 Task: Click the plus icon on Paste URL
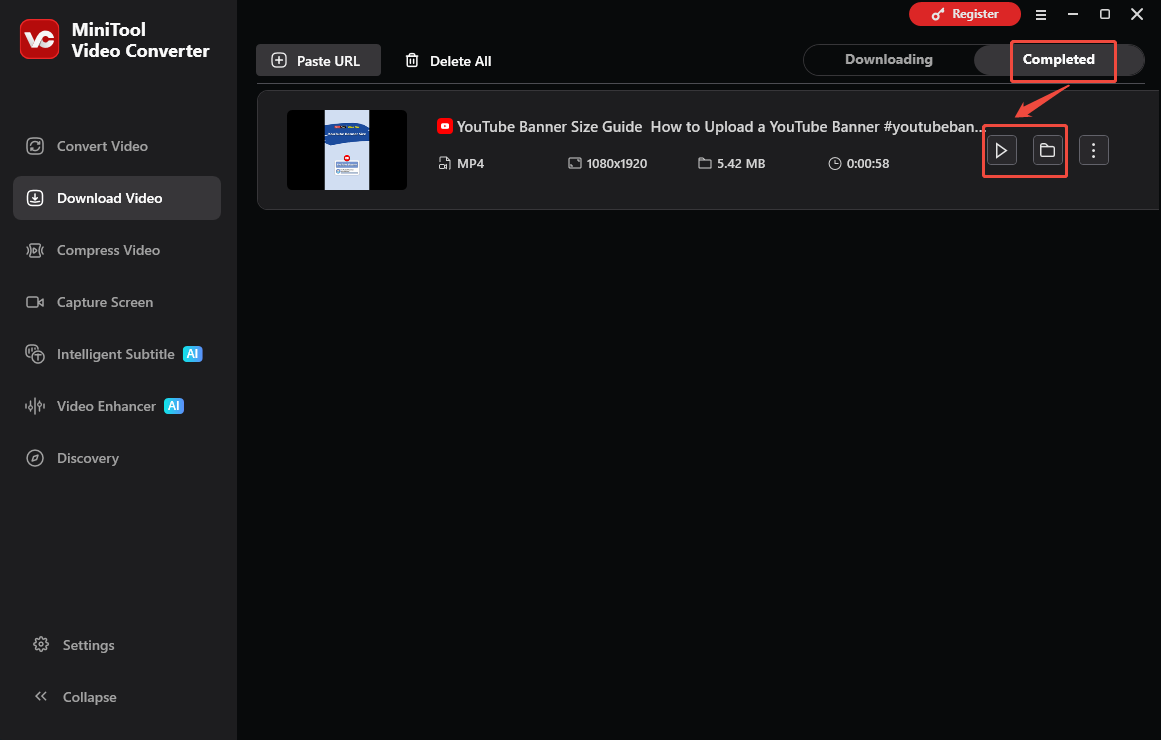click(x=279, y=60)
